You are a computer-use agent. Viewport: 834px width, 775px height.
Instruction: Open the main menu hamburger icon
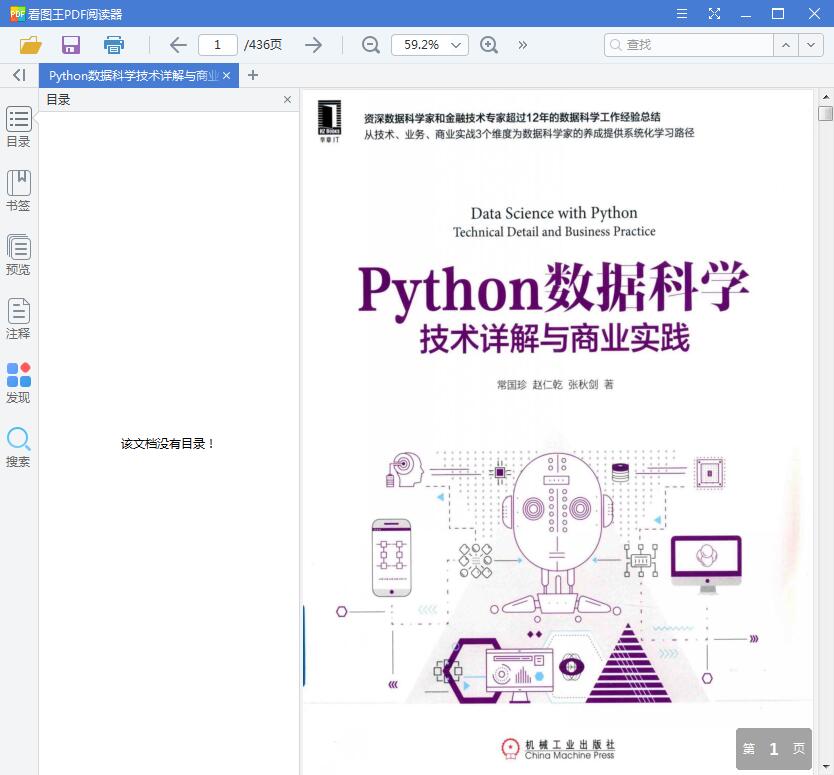(x=682, y=14)
